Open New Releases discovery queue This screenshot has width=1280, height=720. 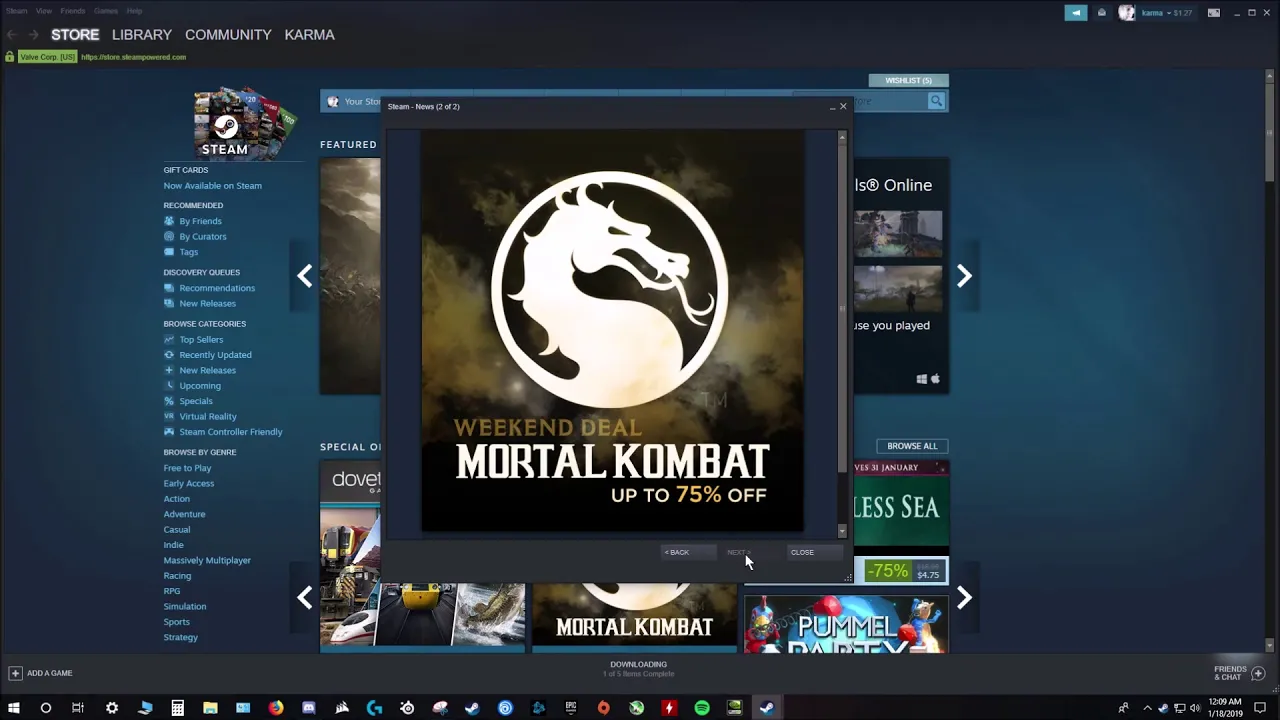pos(208,303)
